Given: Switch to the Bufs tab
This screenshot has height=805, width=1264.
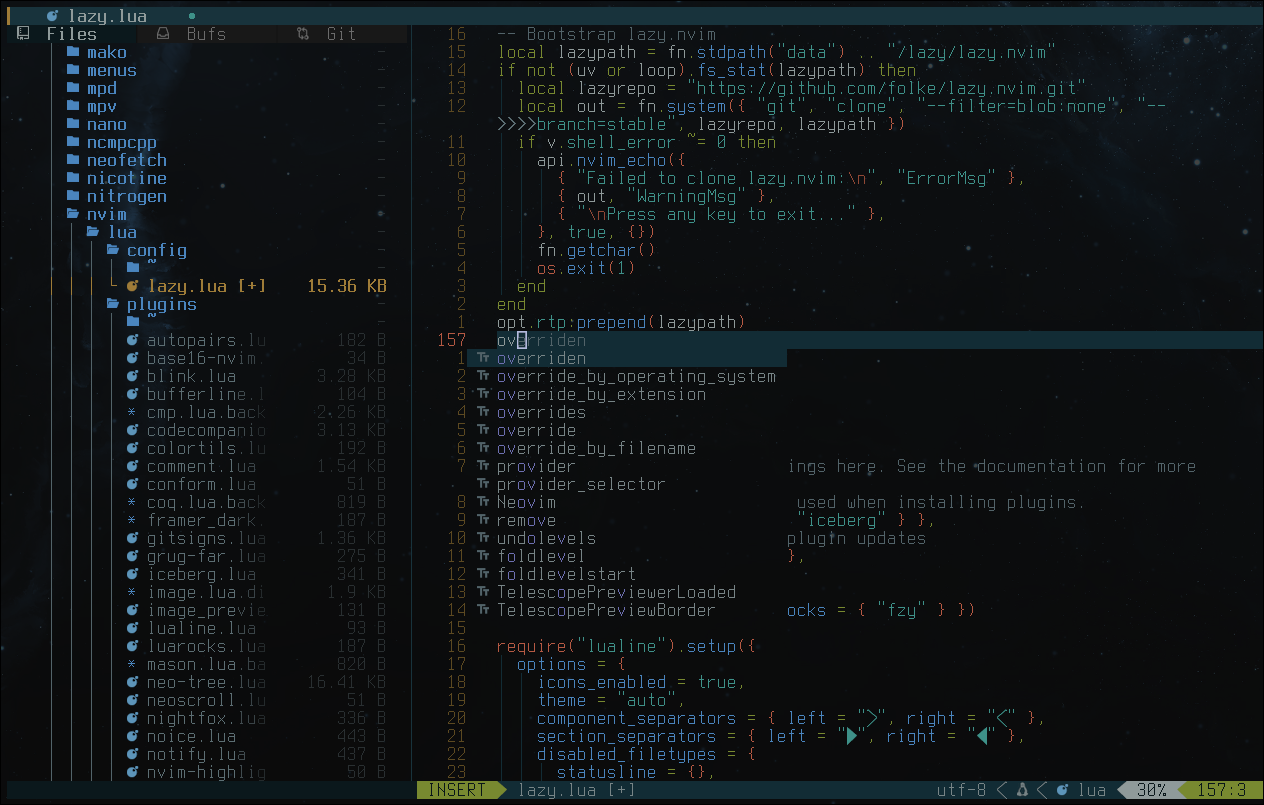Looking at the screenshot, I should pyautogui.click(x=205, y=34).
